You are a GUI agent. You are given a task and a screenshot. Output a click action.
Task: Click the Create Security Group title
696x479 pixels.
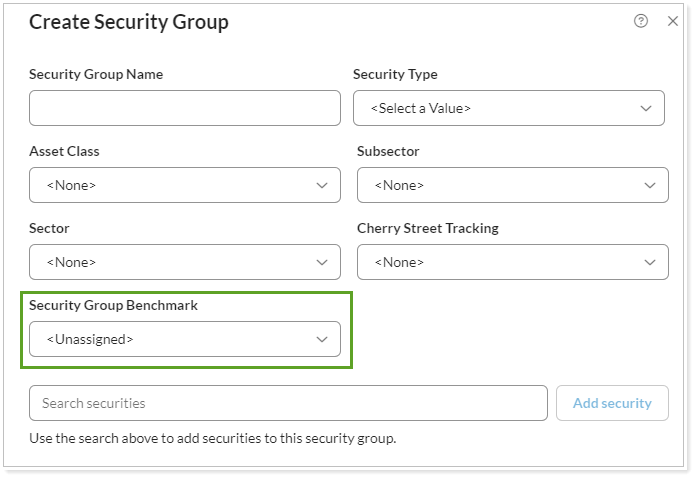[129, 22]
